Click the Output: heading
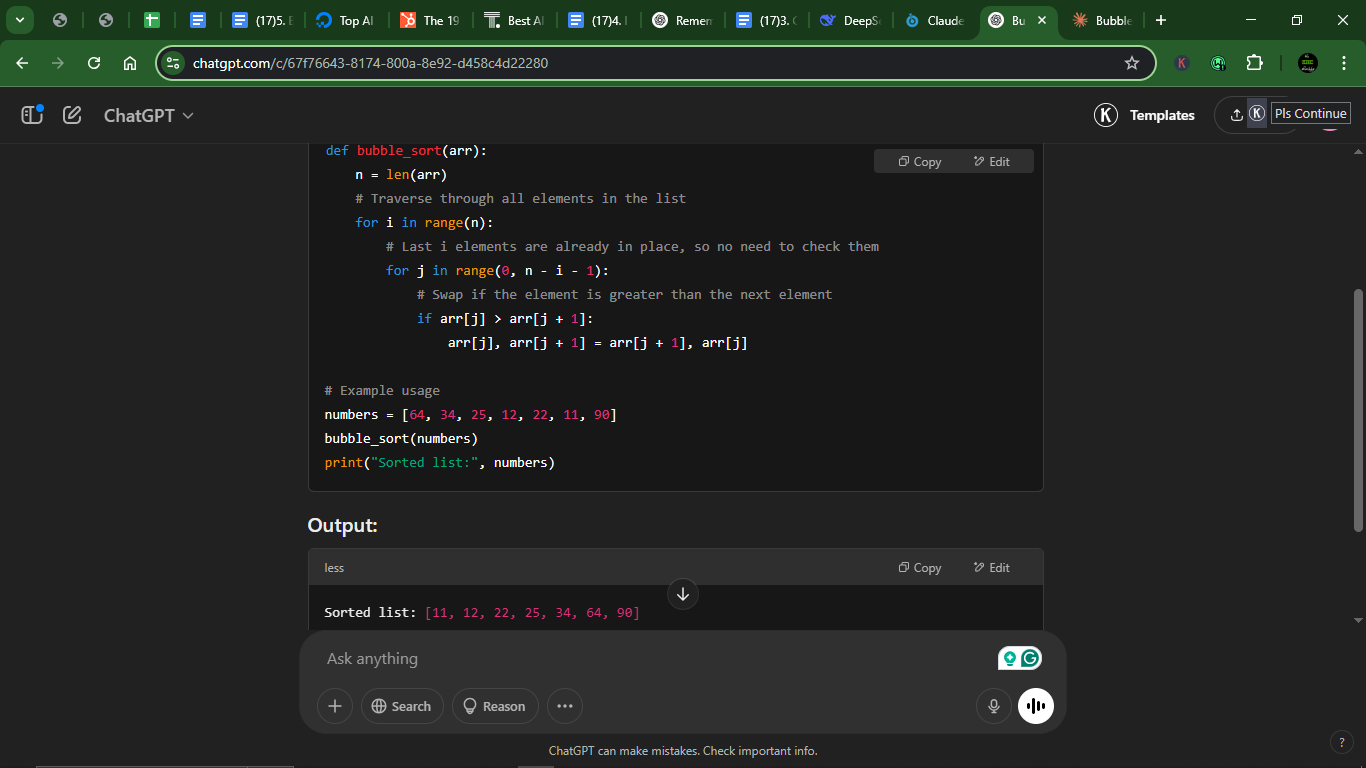The height and width of the screenshot is (768, 1366). tap(343, 525)
